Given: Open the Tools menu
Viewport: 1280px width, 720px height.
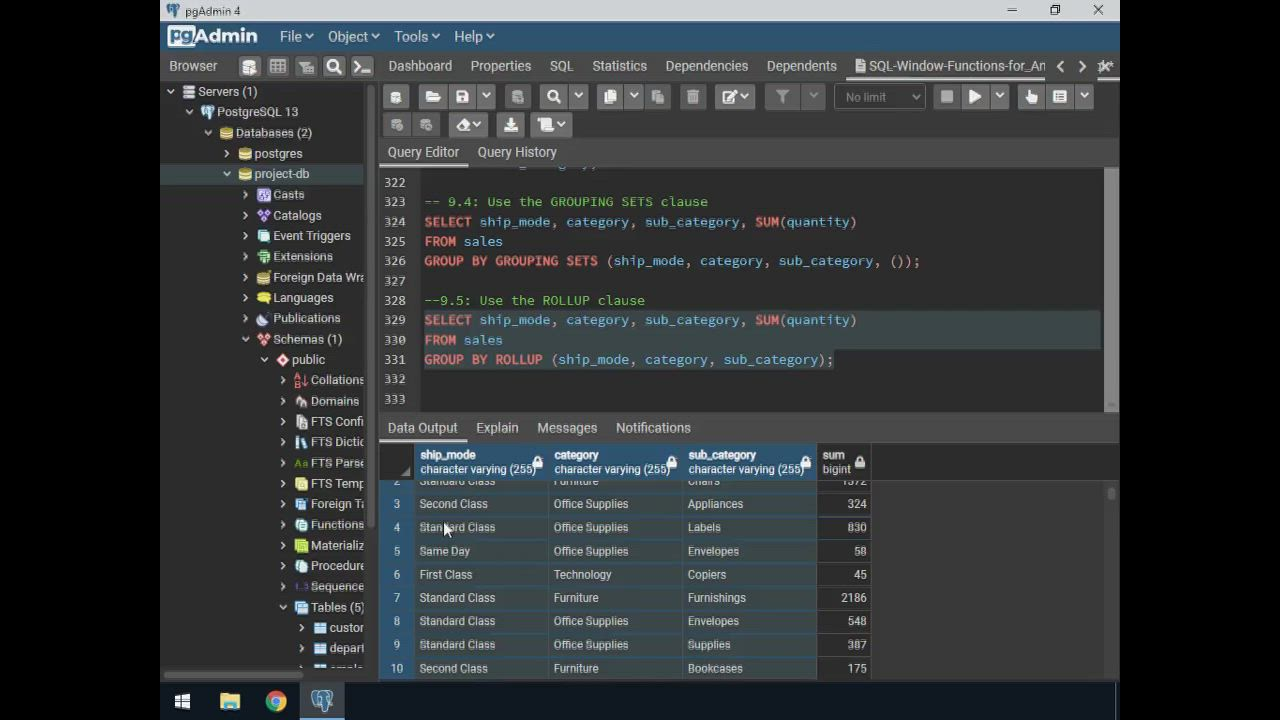Looking at the screenshot, I should click(x=416, y=36).
